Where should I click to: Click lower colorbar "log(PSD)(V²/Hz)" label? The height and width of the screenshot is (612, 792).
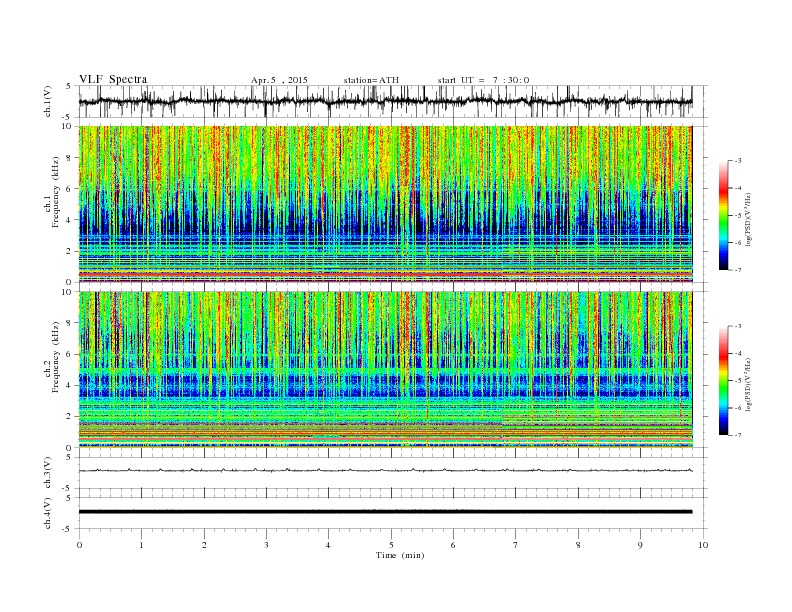click(x=749, y=385)
